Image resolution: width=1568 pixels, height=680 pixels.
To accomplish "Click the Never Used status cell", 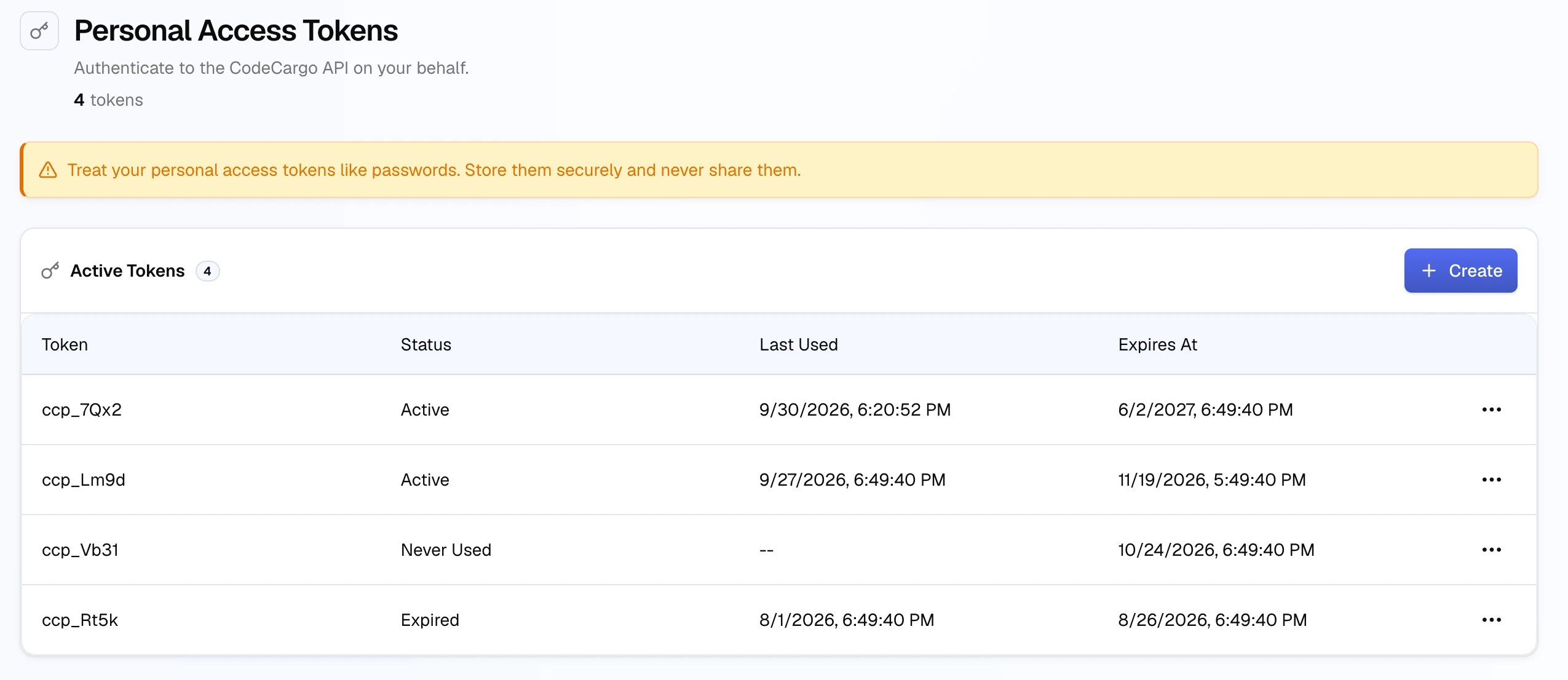I will tap(446, 550).
